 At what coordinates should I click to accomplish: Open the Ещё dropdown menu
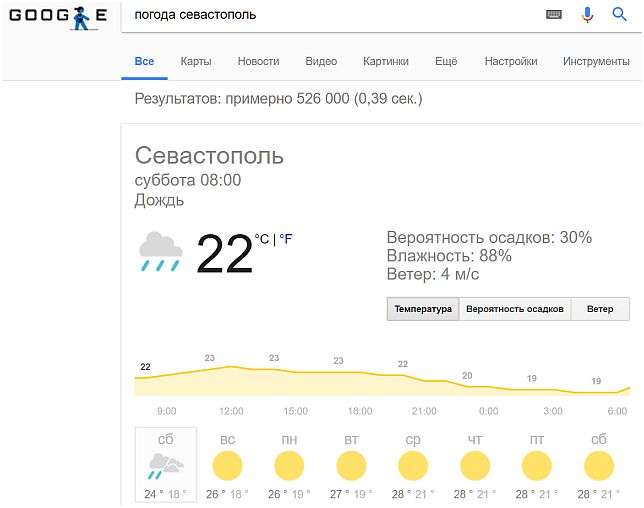tap(446, 61)
